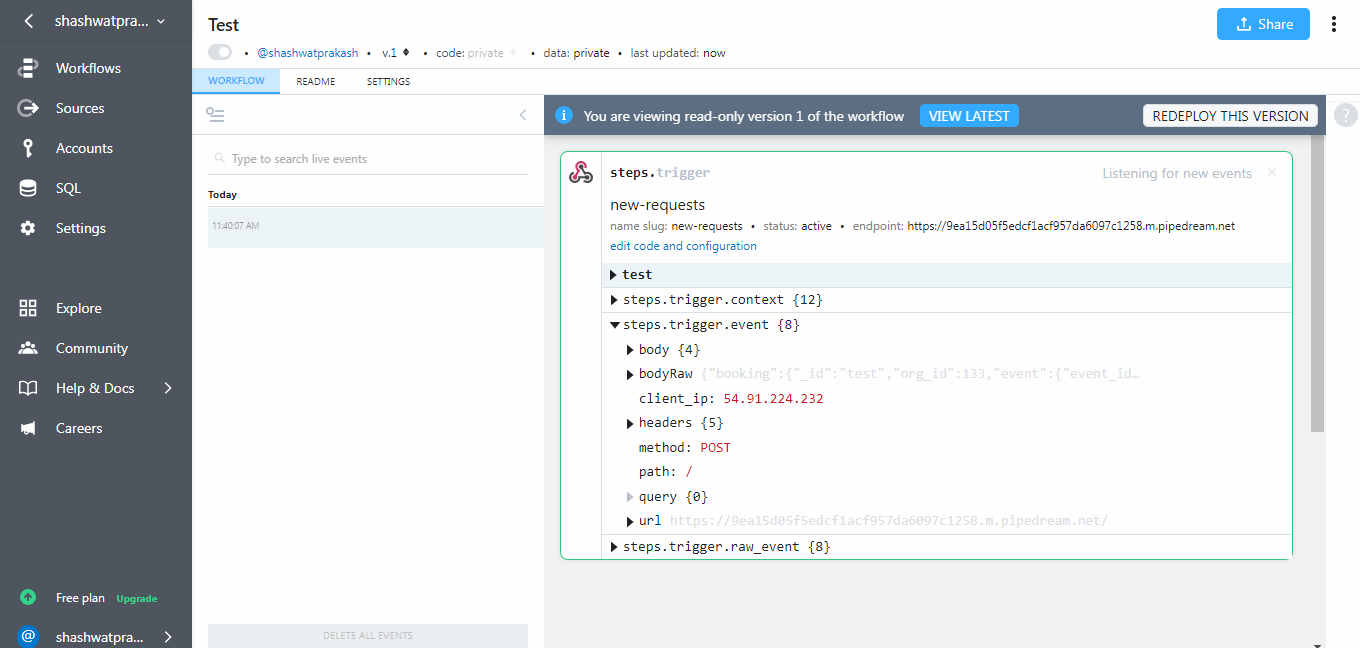Expand the headers {5} node
This screenshot has height=648, width=1360.
pos(630,423)
